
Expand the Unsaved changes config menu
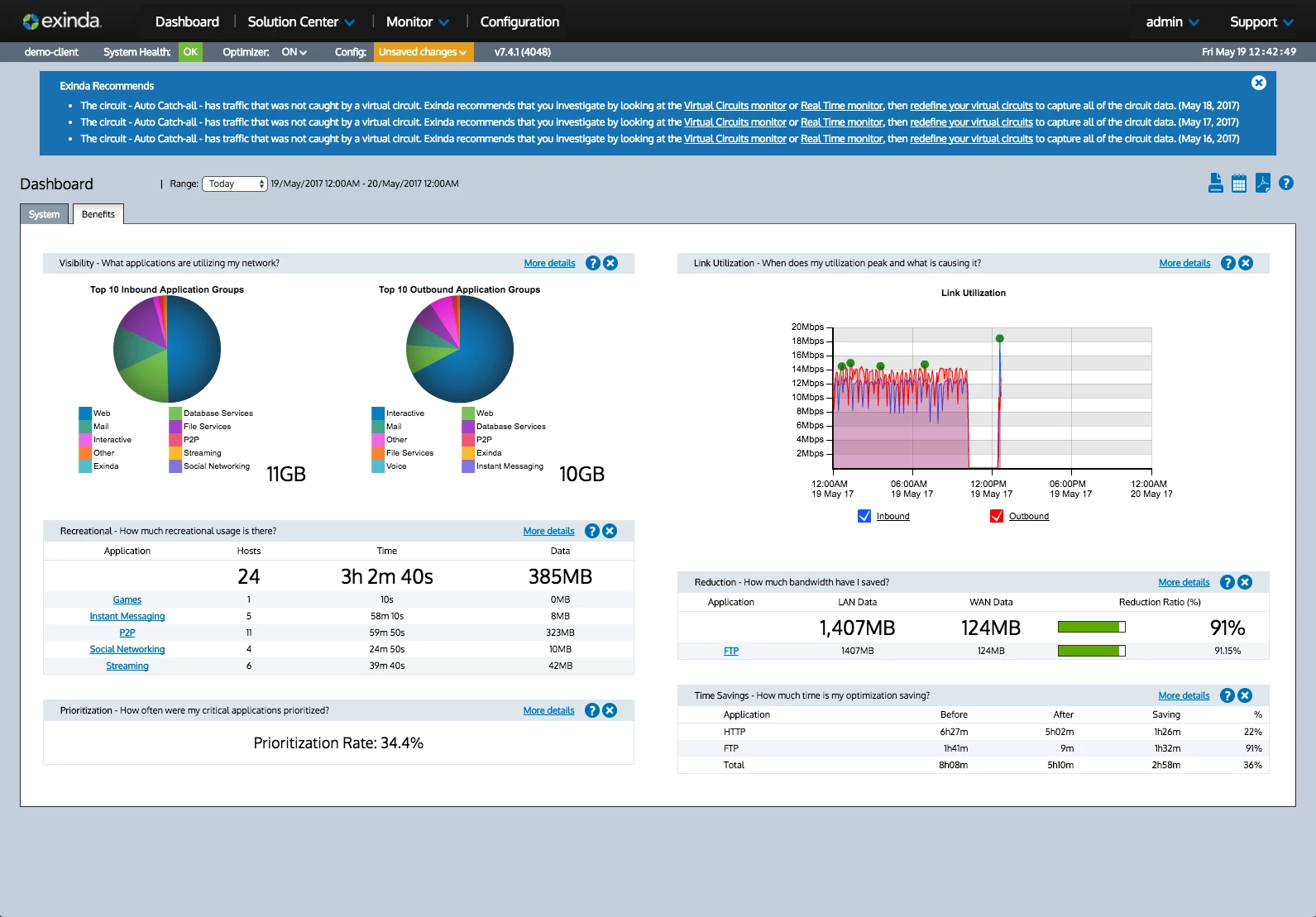coord(423,52)
